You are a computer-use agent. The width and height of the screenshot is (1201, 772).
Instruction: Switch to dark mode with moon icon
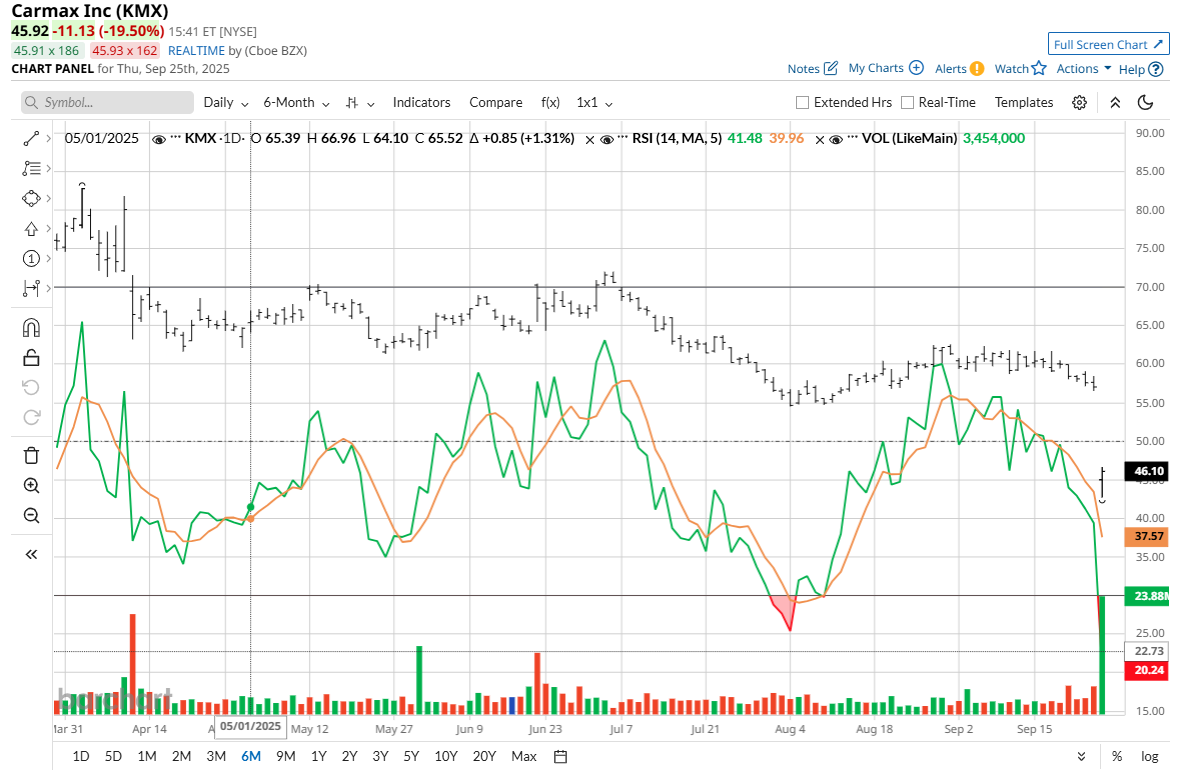(x=1146, y=102)
